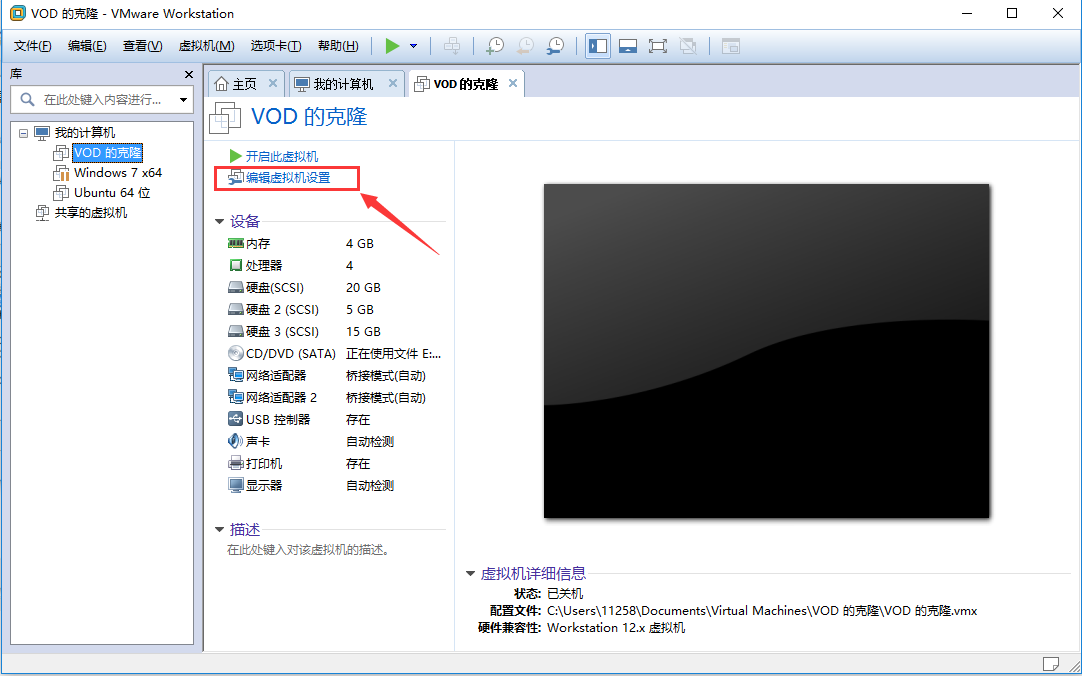The image size is (1082, 676).
Task: Click the black VM screen preview
Action: point(766,350)
